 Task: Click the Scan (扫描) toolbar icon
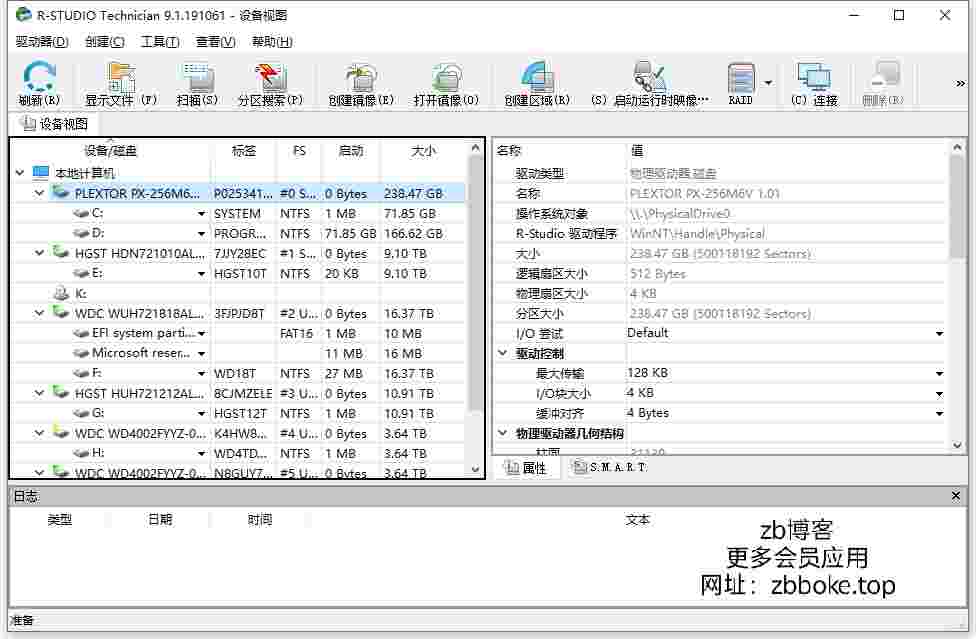point(198,77)
